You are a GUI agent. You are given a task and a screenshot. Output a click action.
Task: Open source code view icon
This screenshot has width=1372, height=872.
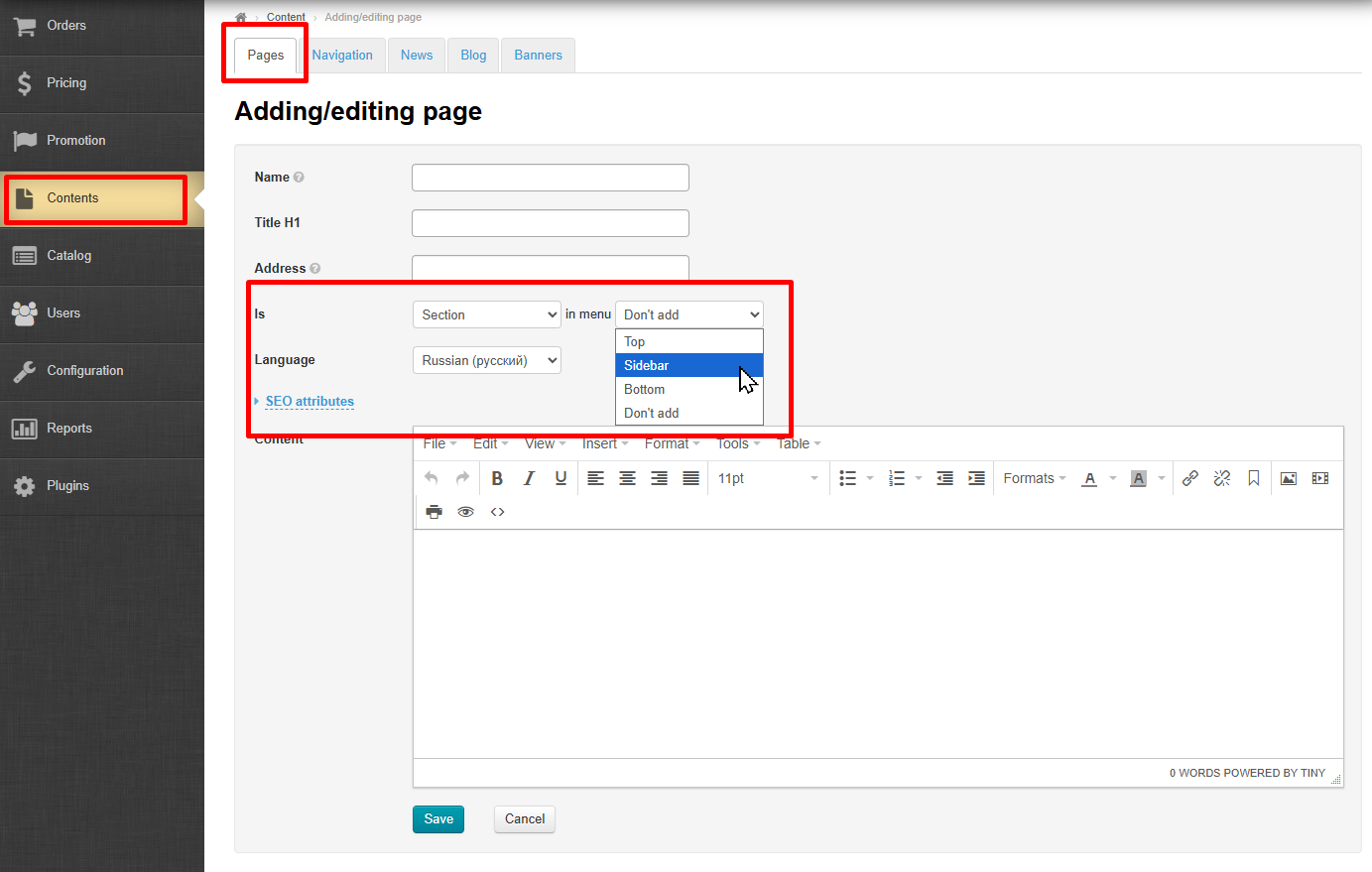click(x=497, y=512)
